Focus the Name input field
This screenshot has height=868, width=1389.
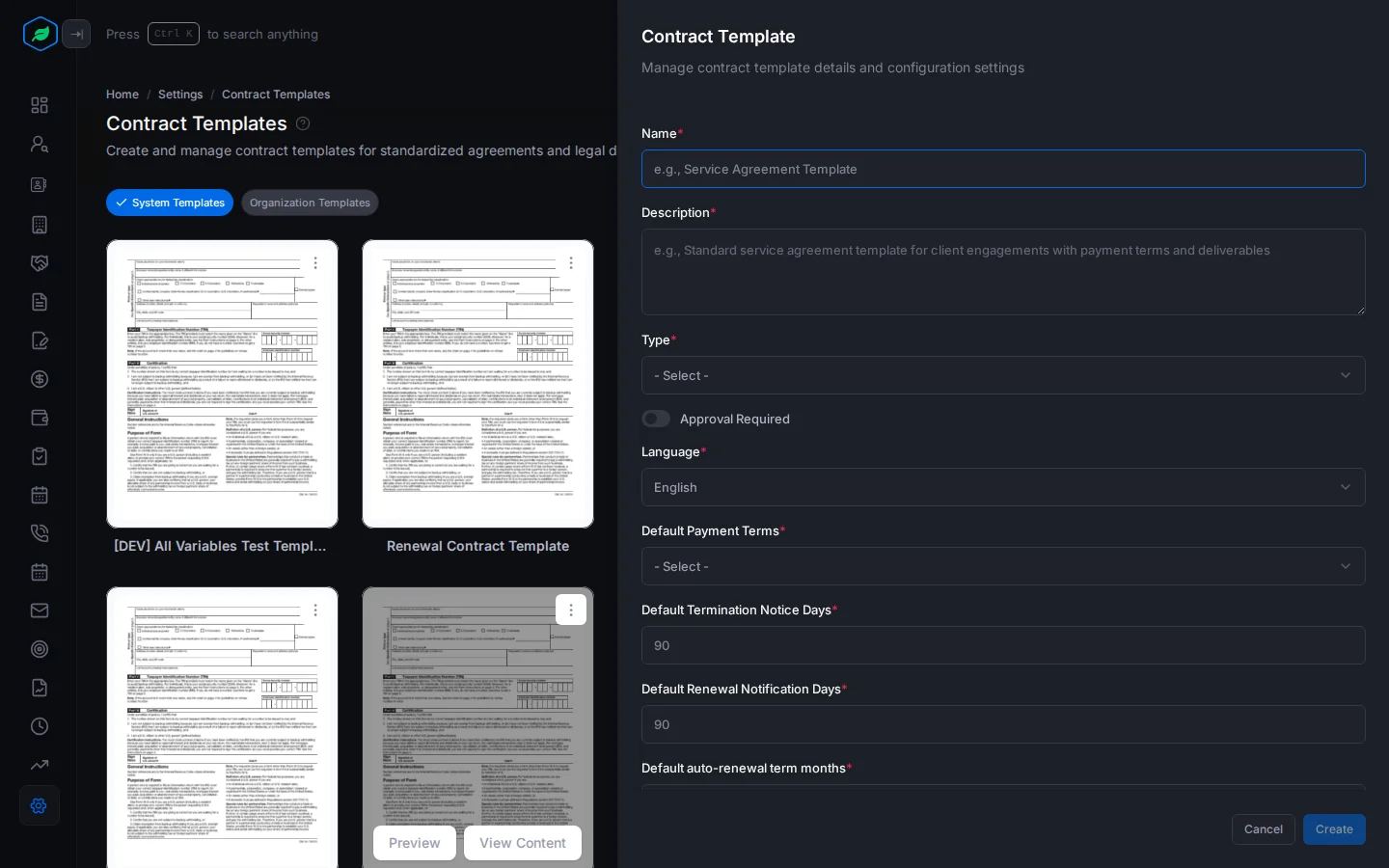click(x=1003, y=169)
